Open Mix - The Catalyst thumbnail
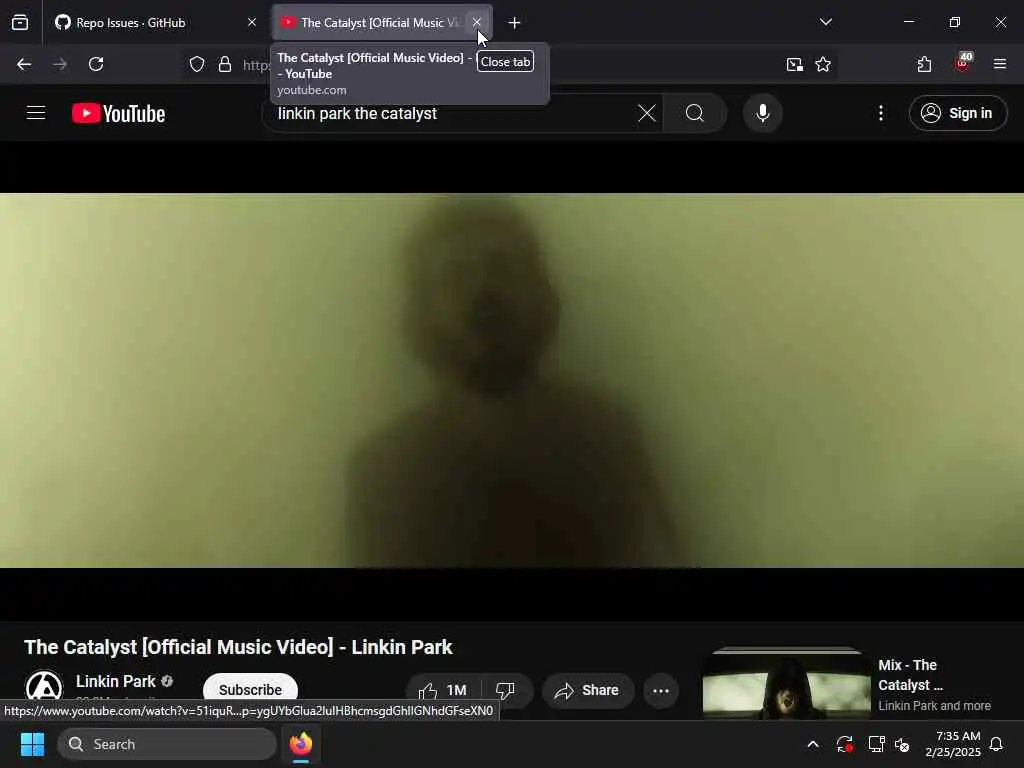This screenshot has height=768, width=1024. [x=786, y=683]
